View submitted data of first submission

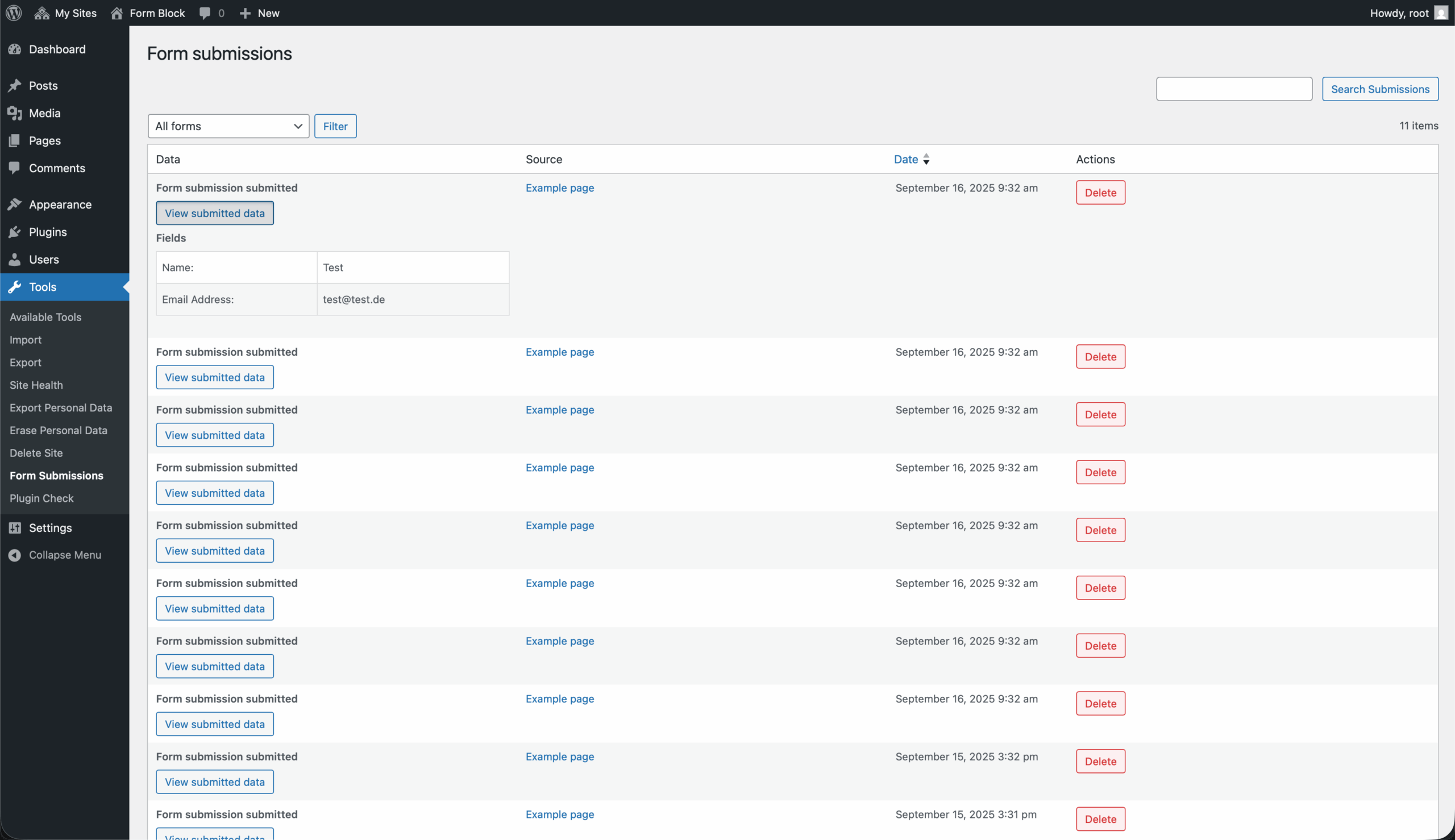tap(215, 213)
